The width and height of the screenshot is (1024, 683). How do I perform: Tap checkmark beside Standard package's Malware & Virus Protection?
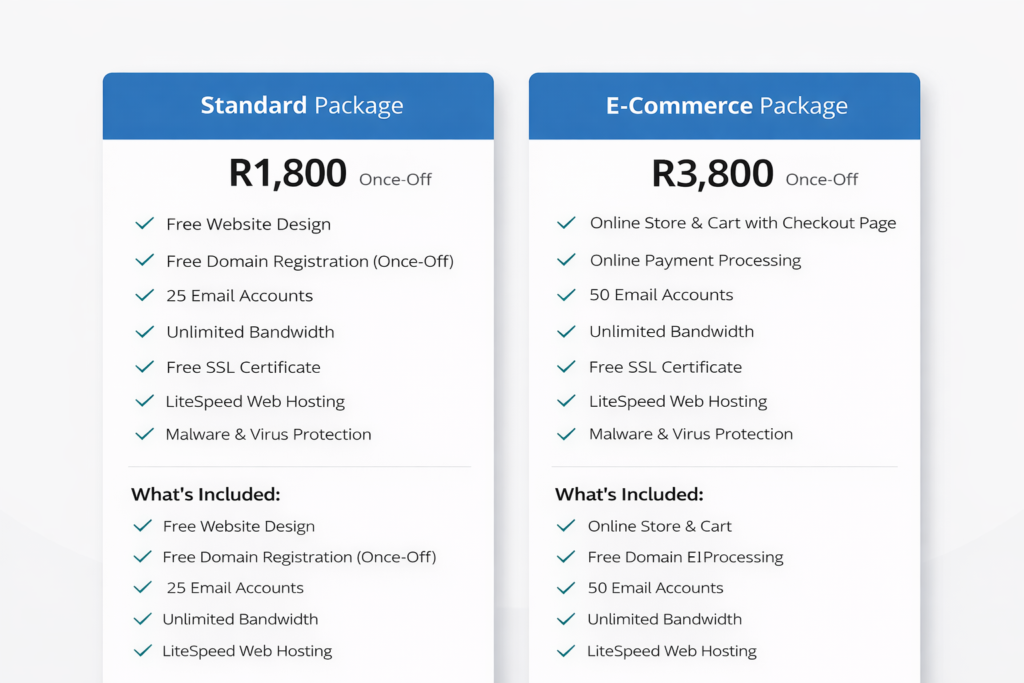pos(145,434)
